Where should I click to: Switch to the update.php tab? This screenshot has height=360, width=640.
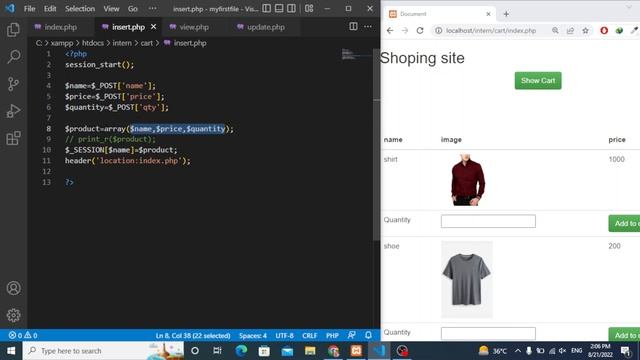pos(266,27)
